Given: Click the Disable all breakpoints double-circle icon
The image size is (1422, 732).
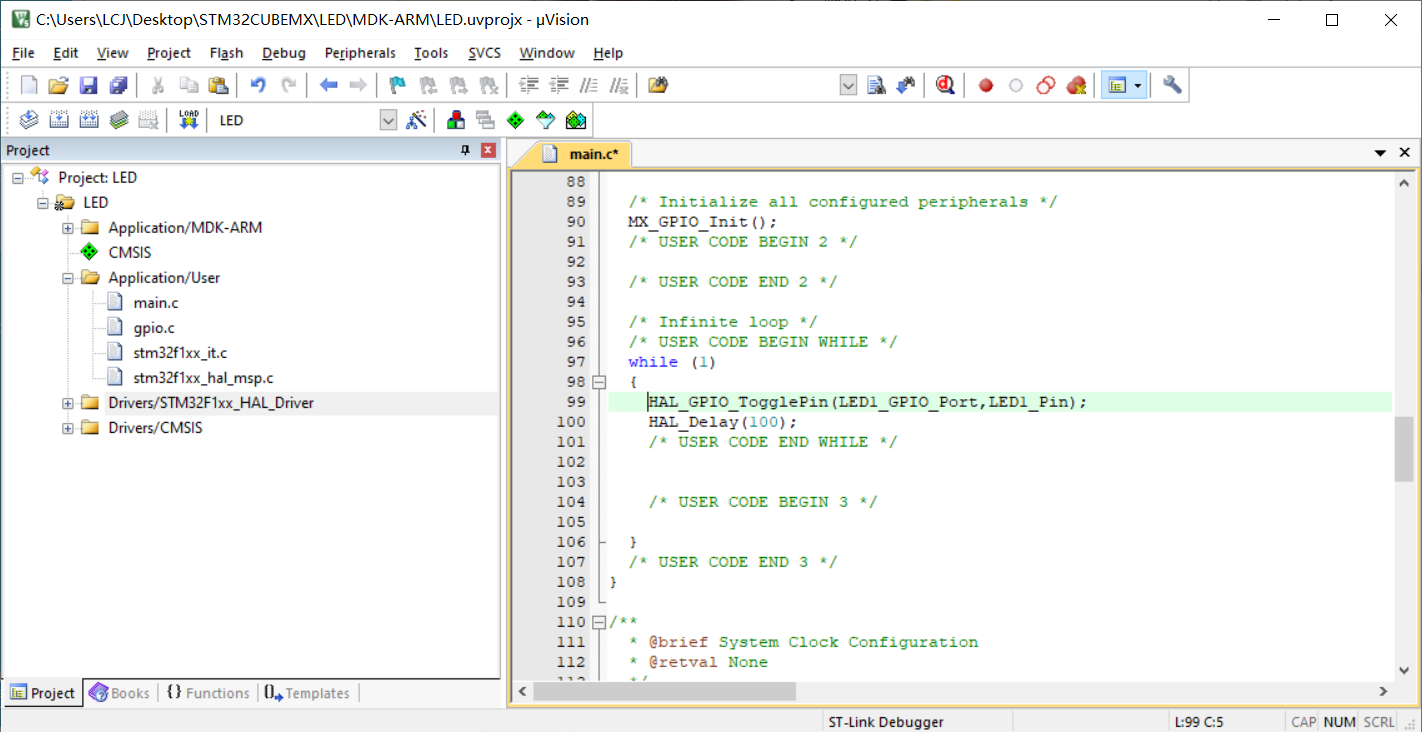Looking at the screenshot, I should click(1045, 85).
